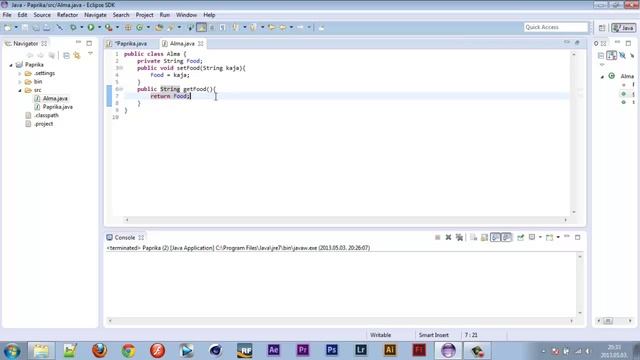Click the Open Type icon in toolbar
This screenshot has height=360, width=640.
(159, 27)
